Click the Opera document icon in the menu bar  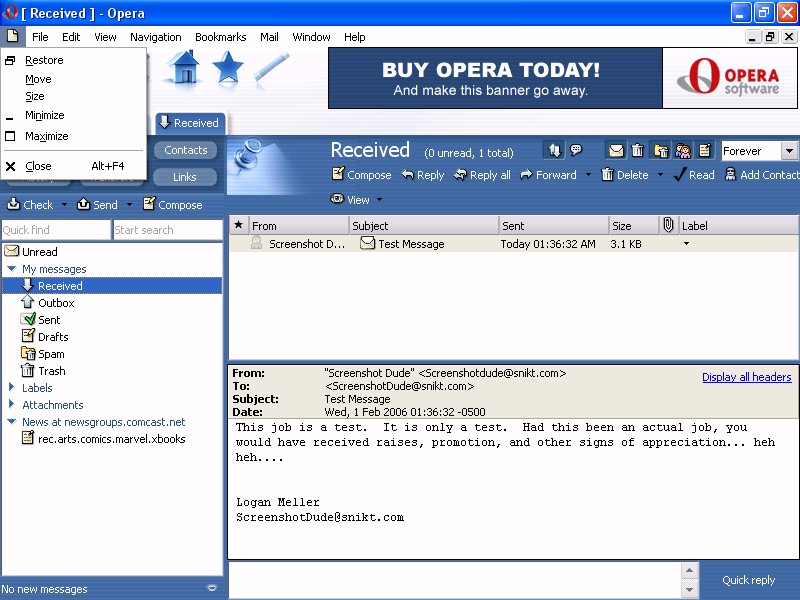tap(12, 36)
